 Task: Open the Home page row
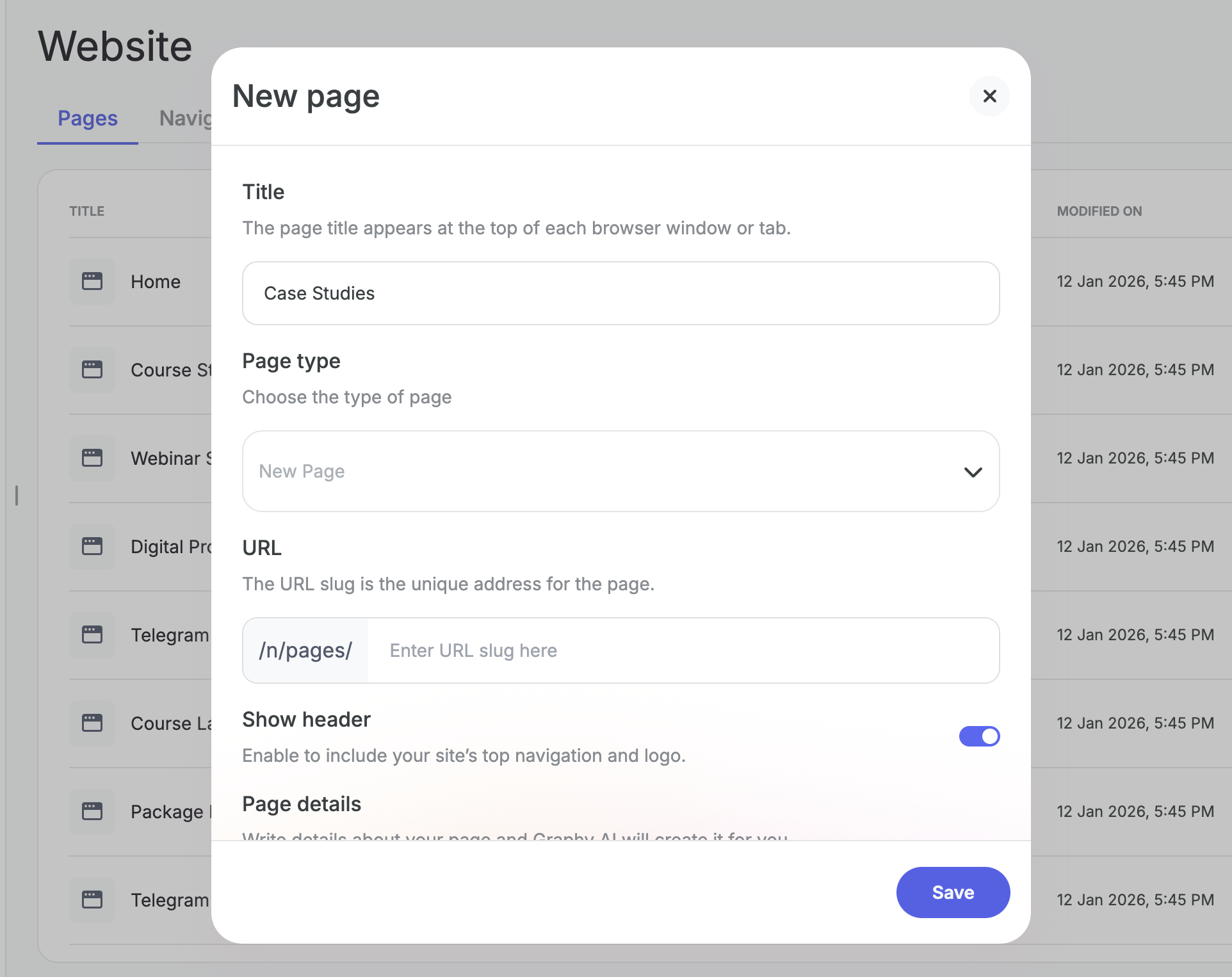coord(156,282)
